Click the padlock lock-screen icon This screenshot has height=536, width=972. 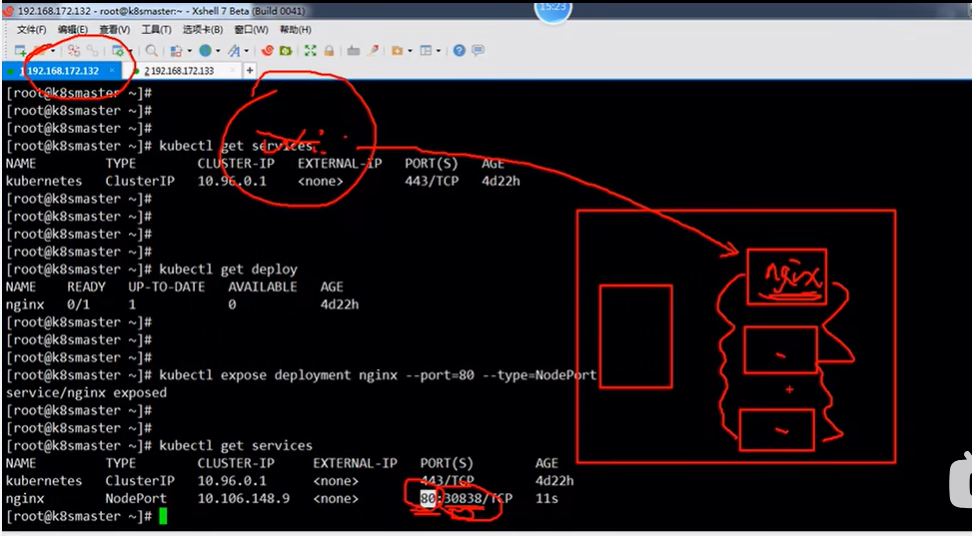click(329, 51)
